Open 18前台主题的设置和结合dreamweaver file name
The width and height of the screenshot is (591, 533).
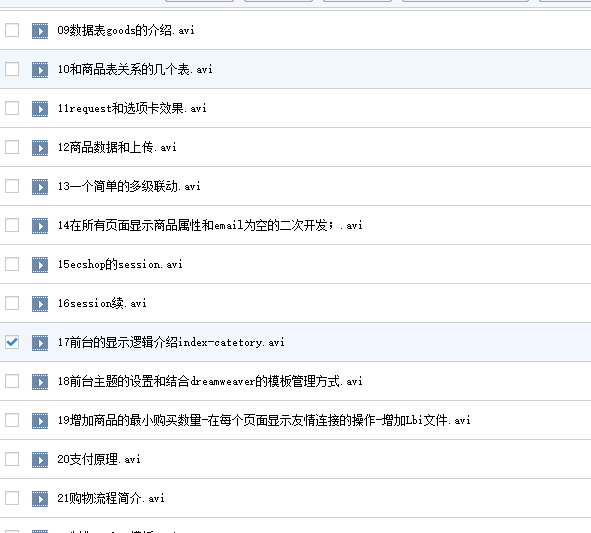pos(210,381)
